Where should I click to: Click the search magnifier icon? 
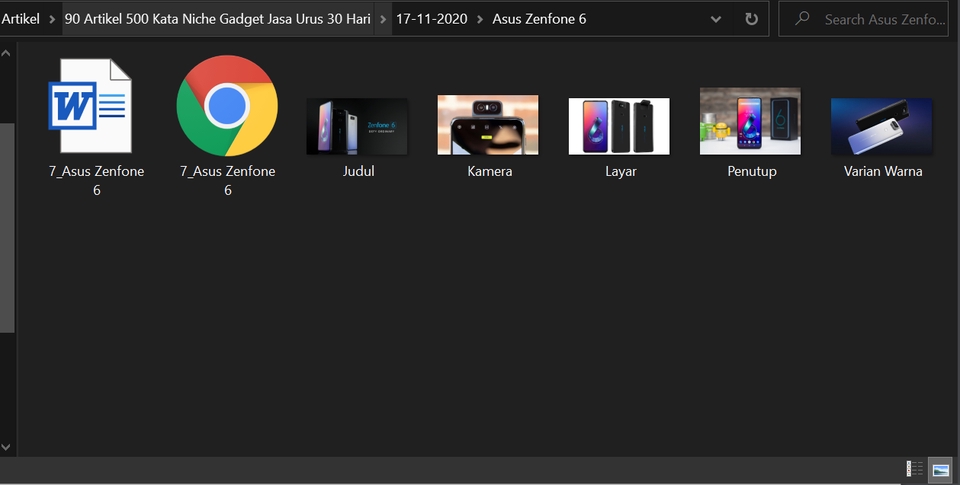(801, 19)
